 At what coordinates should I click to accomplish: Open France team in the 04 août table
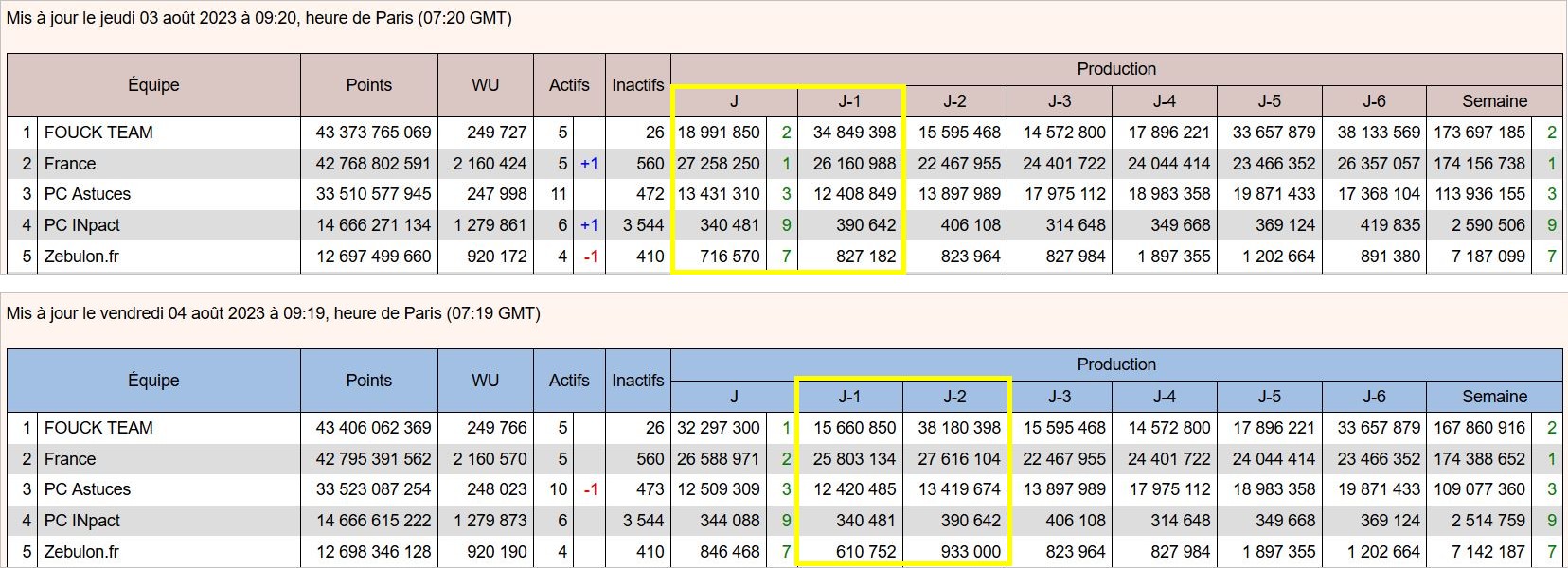click(x=70, y=459)
